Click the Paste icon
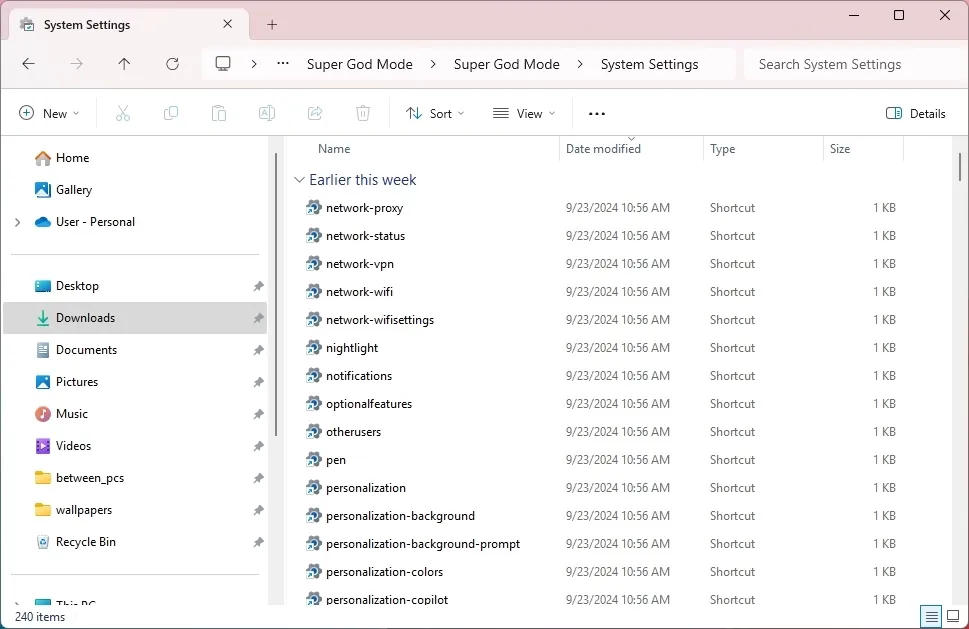The height and width of the screenshot is (629, 969). point(218,113)
